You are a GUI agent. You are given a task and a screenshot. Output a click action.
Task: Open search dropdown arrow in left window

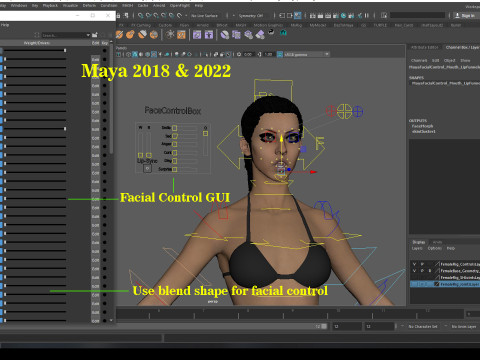pos(88,35)
